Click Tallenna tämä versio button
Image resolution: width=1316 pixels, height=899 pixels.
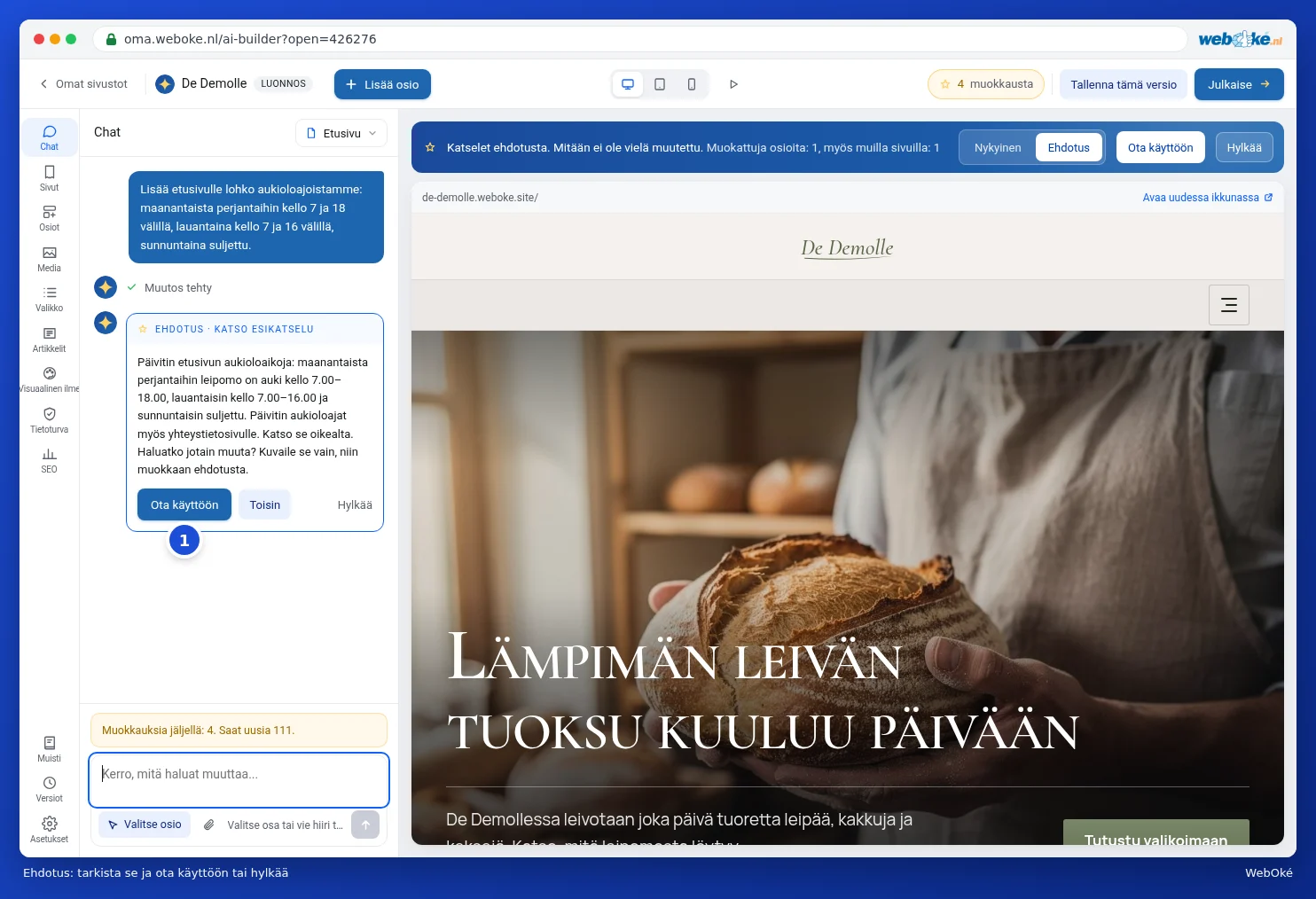tap(1124, 84)
